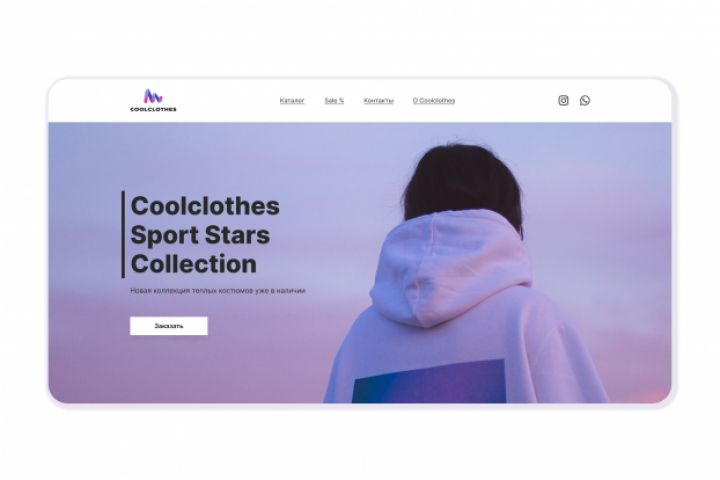The image size is (720, 480).
Task: Visit the О Coolclothes page
Action: (433, 101)
